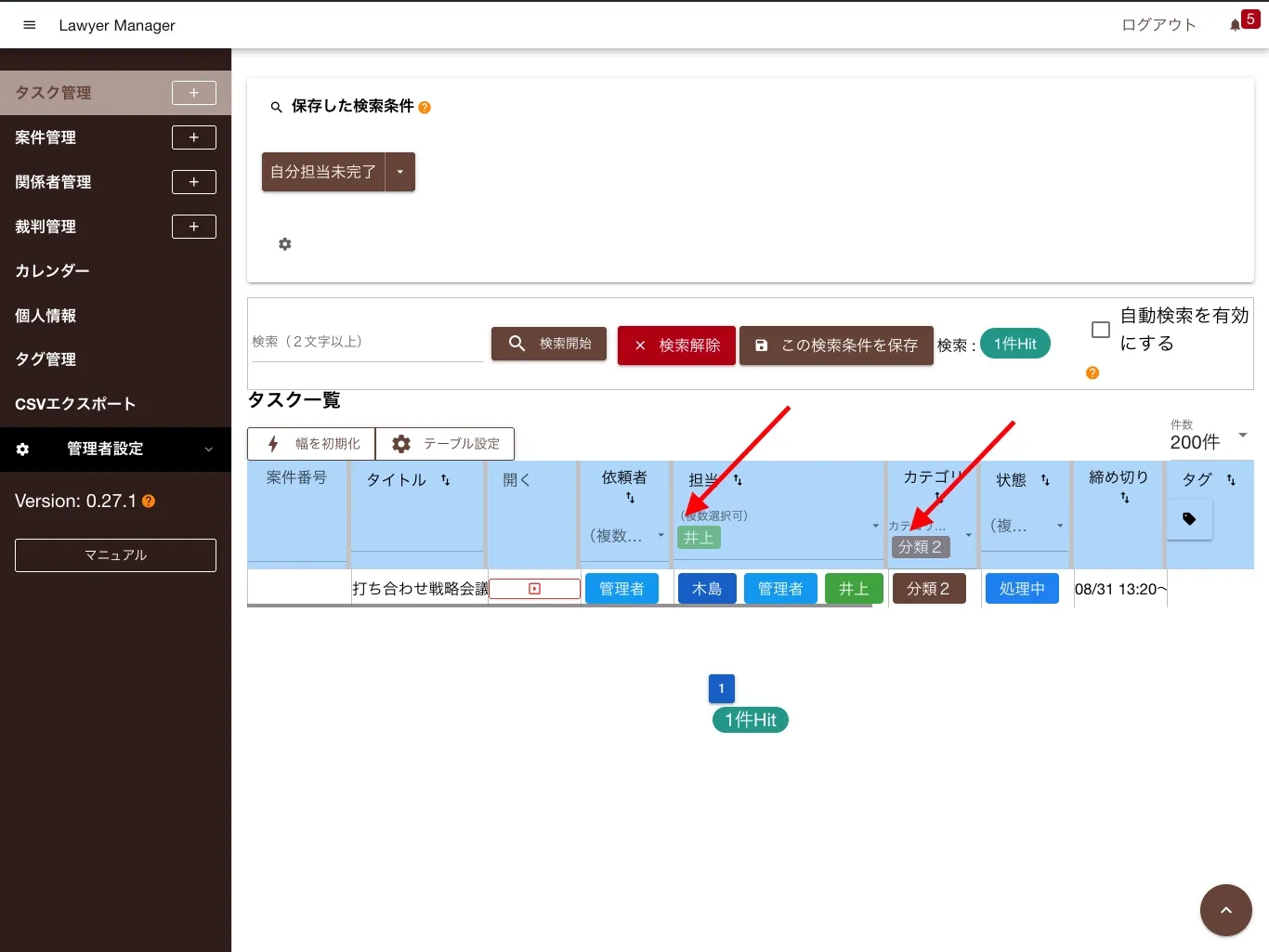Open dropdown arrow next to 自分担当未完了
Screen dimensions: 1269x952
400,172
